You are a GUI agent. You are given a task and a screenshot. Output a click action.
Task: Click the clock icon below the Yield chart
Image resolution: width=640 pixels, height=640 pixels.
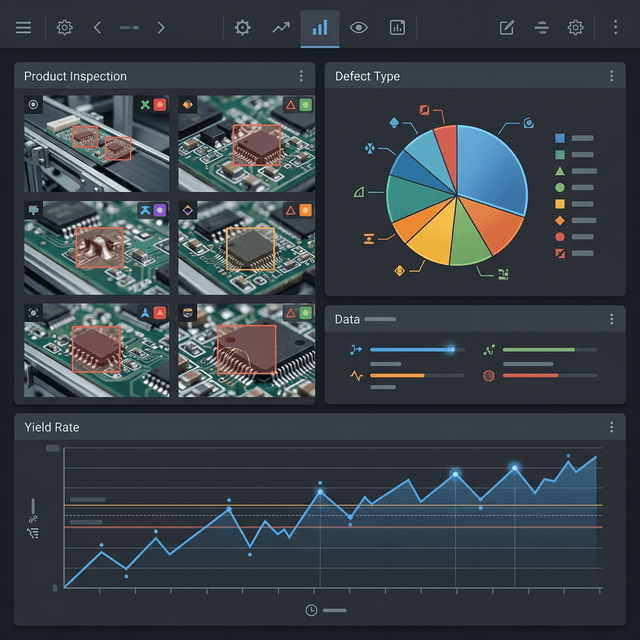tap(311, 610)
